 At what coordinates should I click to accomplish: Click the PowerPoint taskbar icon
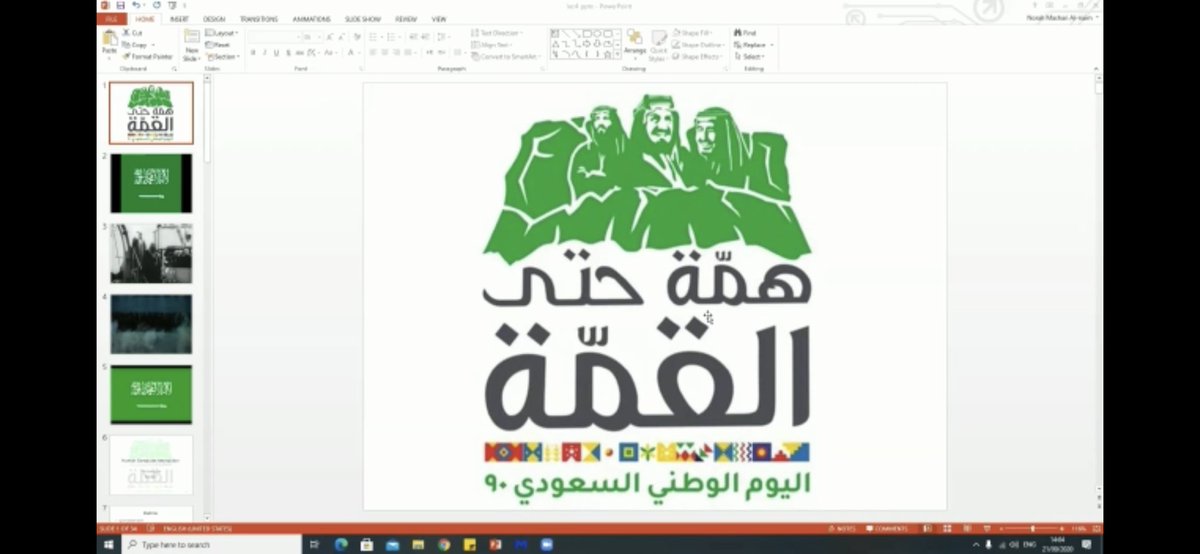click(x=495, y=544)
